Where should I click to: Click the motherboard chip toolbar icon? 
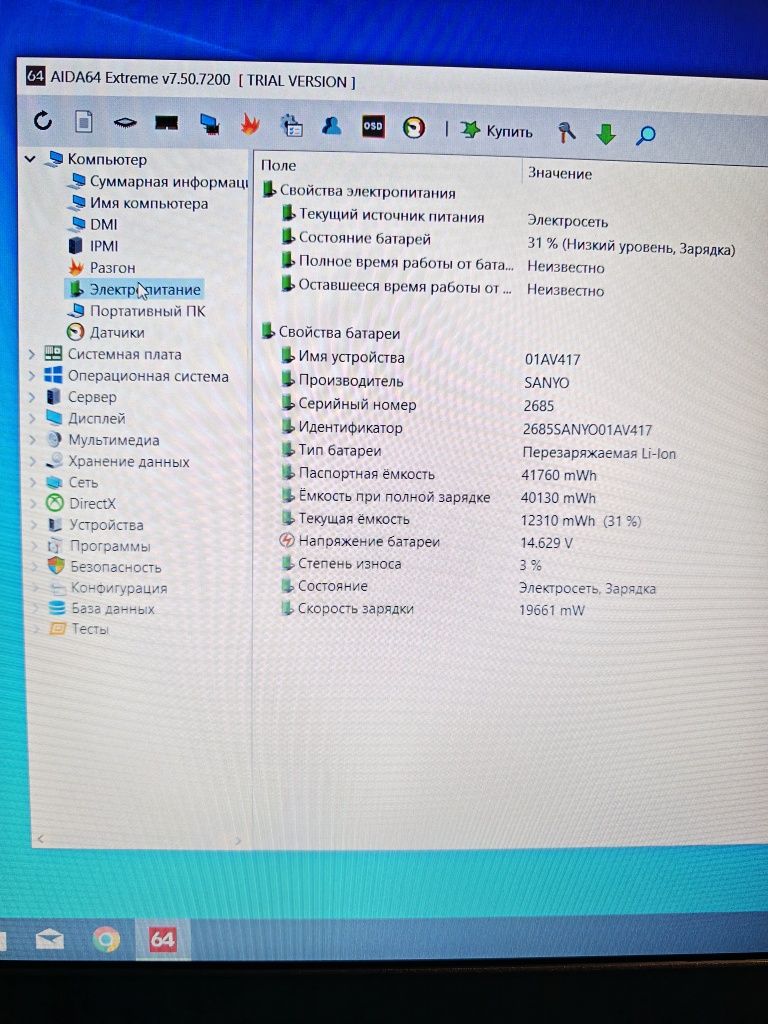pos(125,122)
